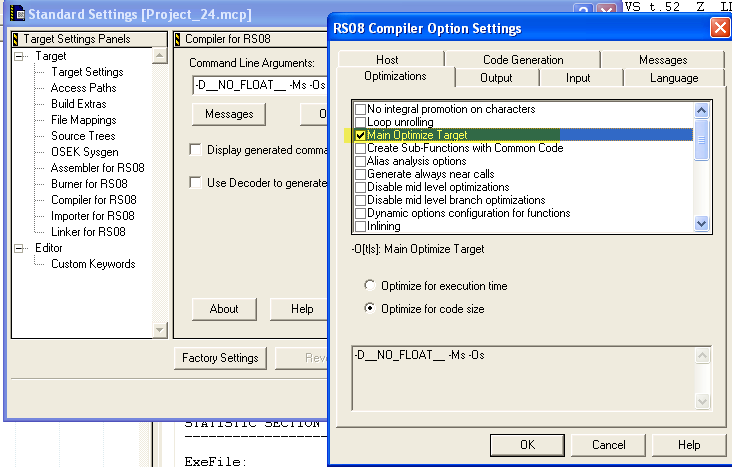Select Assembler for RS08 panel
Screen dimensions: 732x467
pos(98,168)
